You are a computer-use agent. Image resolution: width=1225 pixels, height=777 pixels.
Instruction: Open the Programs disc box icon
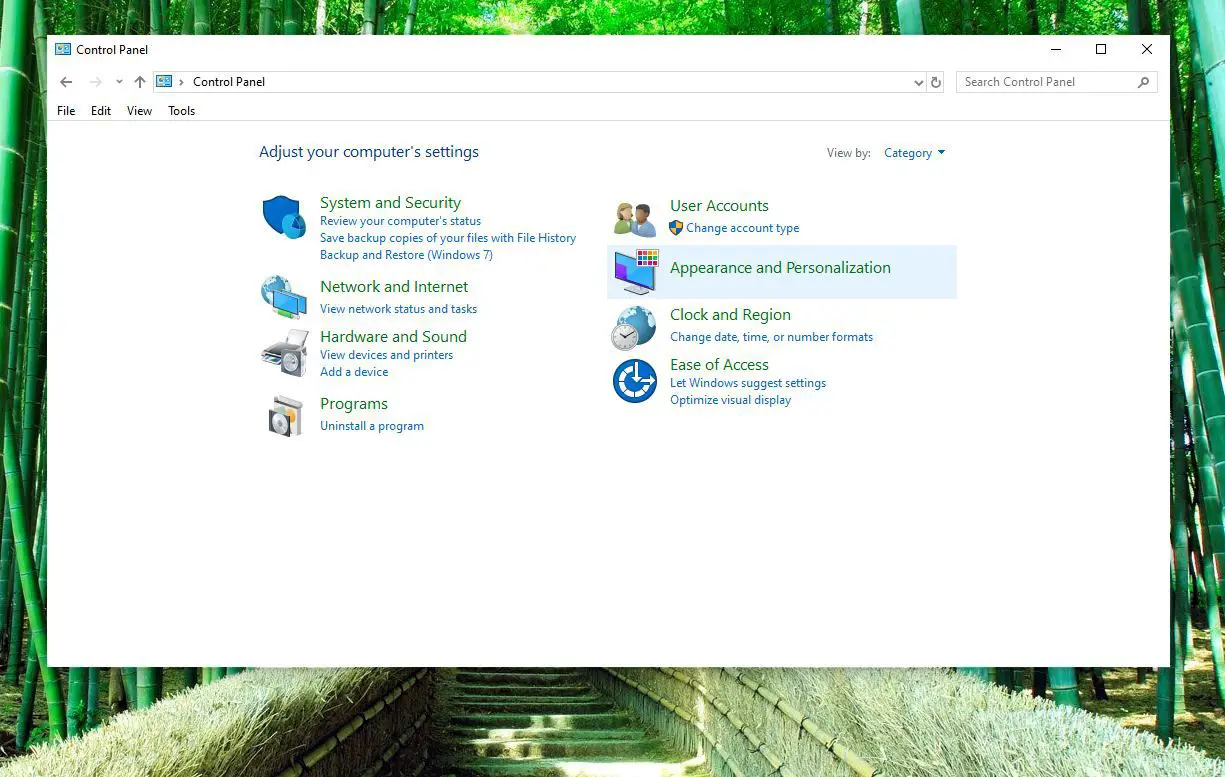[x=285, y=415]
